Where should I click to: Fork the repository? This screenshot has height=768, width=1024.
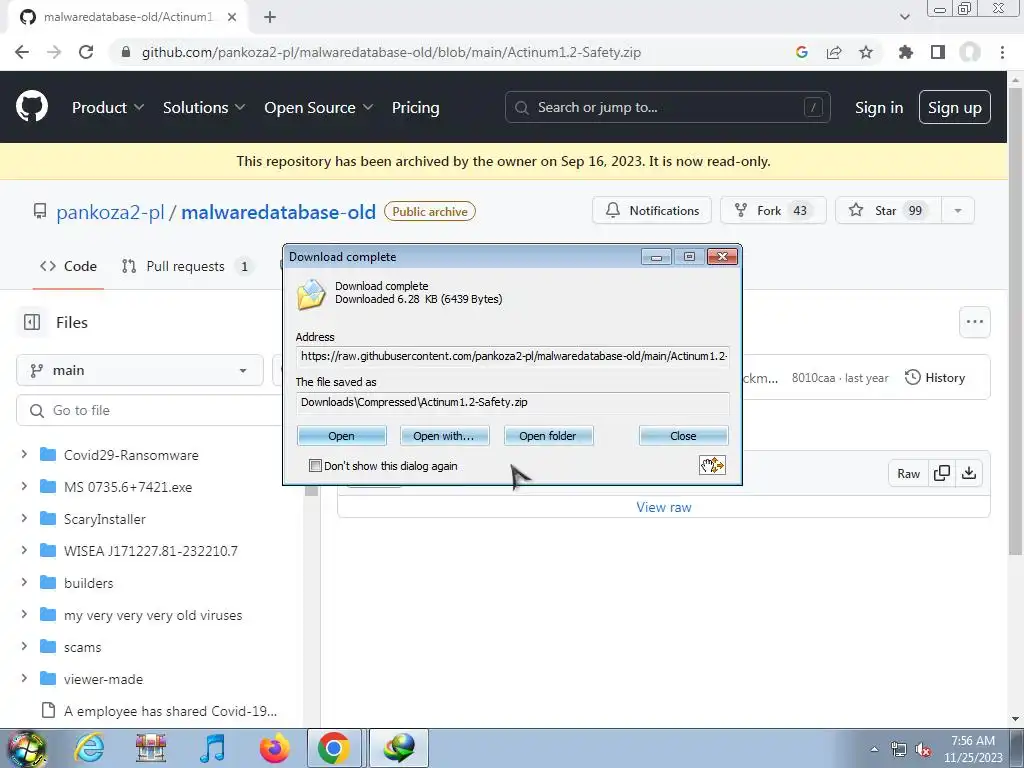point(773,210)
